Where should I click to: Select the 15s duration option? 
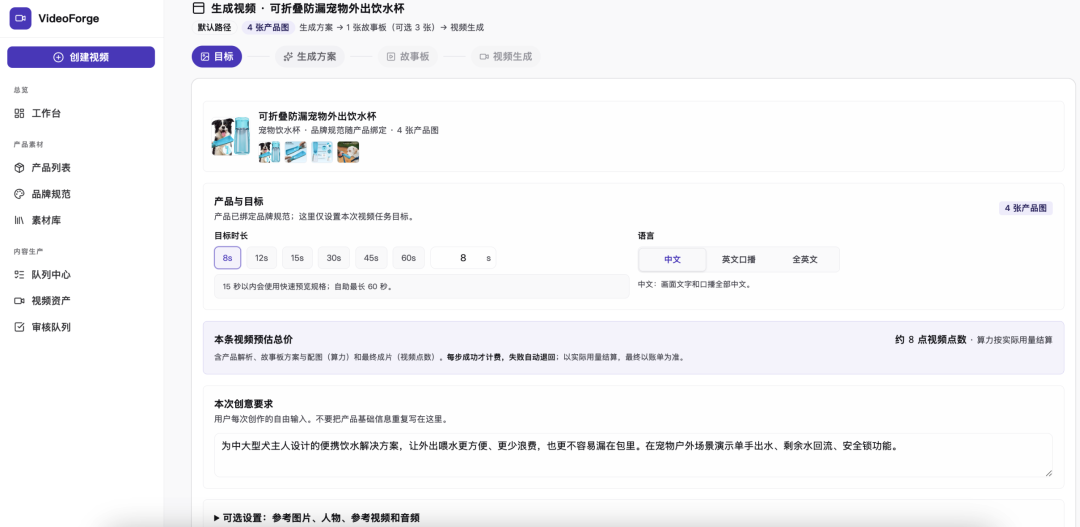[x=298, y=258]
